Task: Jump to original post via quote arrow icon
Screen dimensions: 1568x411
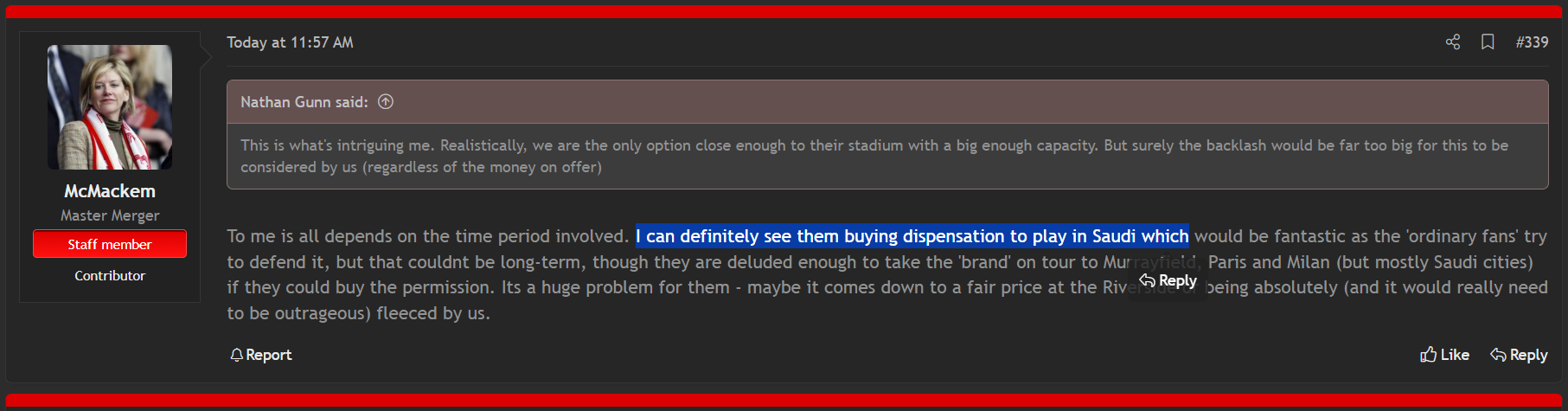Action: 386,102
